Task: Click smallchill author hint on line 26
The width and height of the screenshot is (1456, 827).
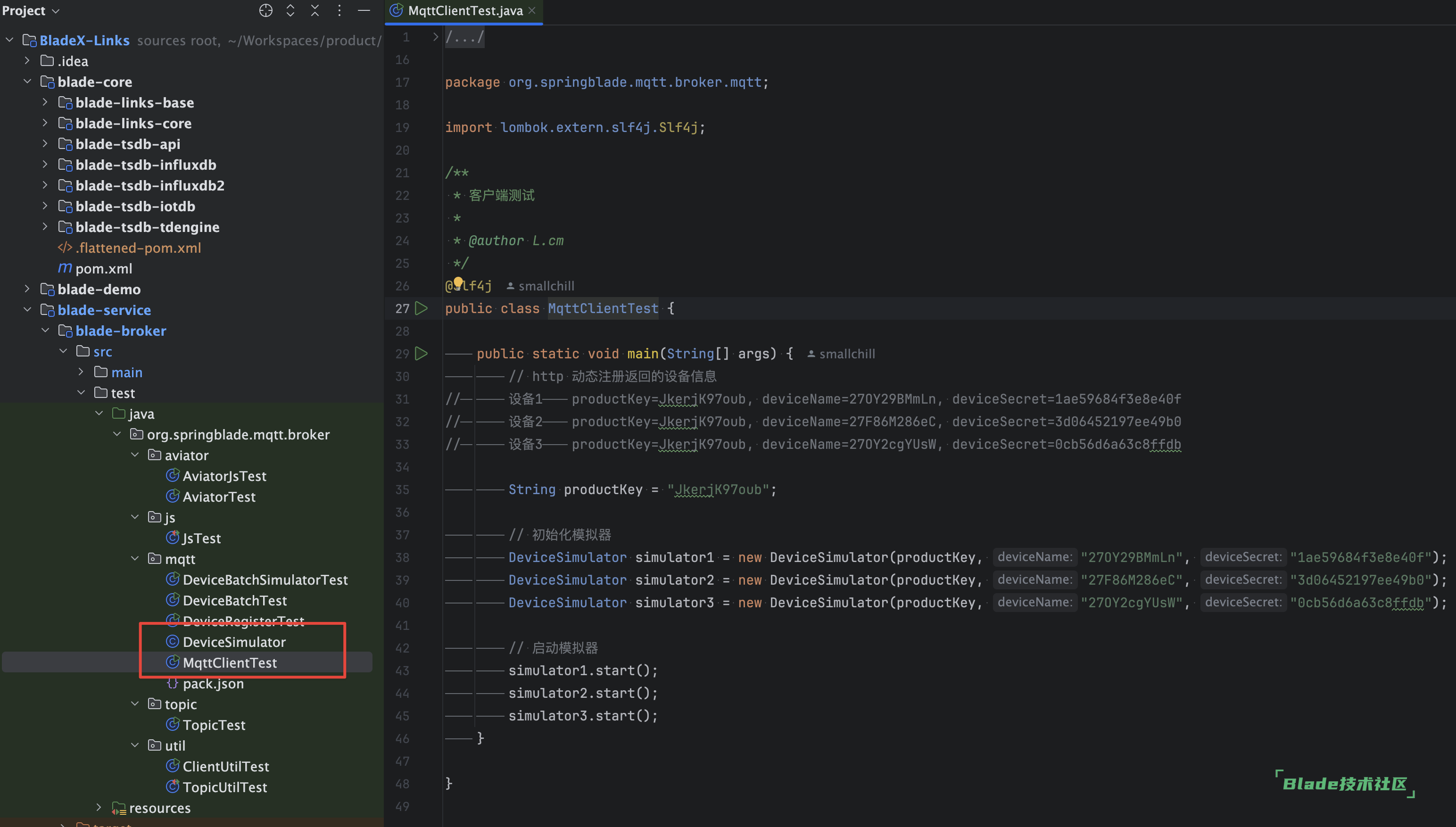Action: (x=540, y=286)
